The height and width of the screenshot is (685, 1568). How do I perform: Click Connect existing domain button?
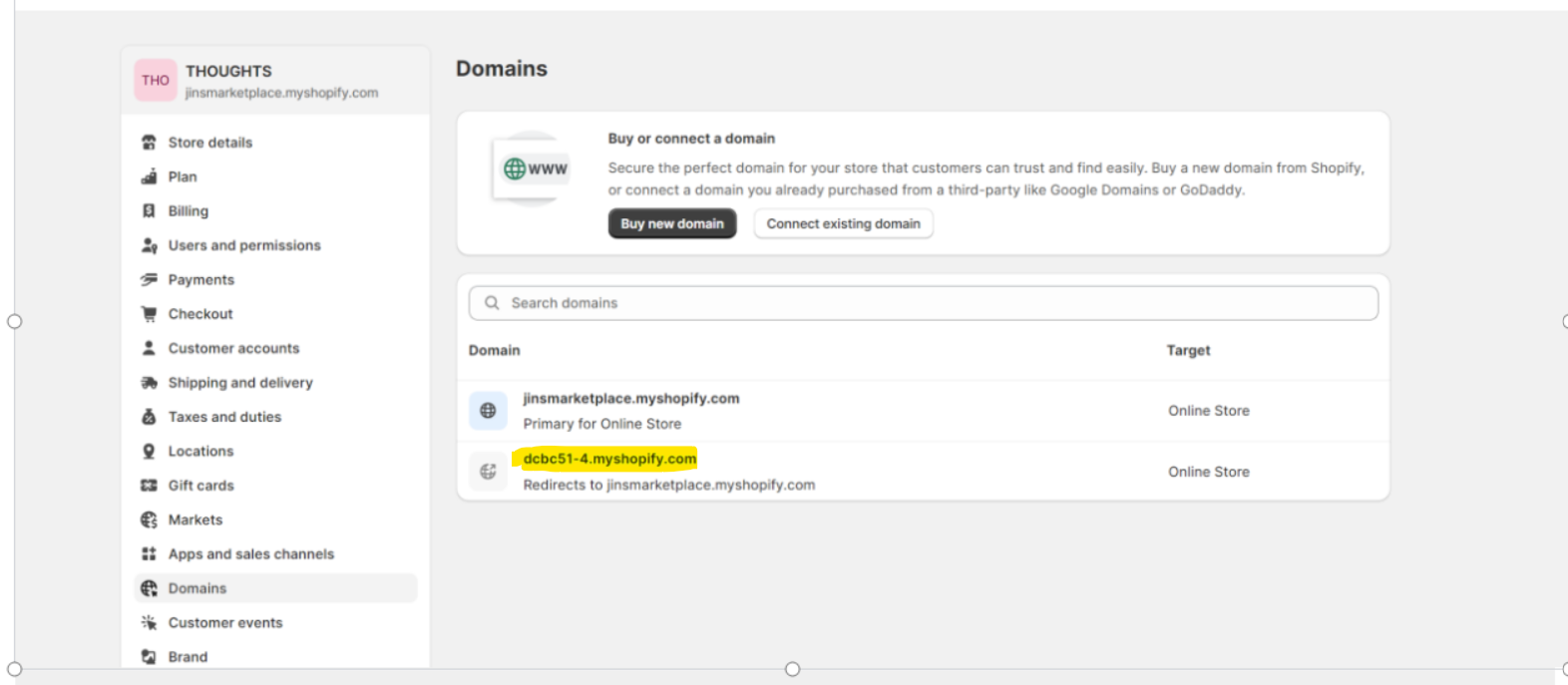(x=844, y=223)
